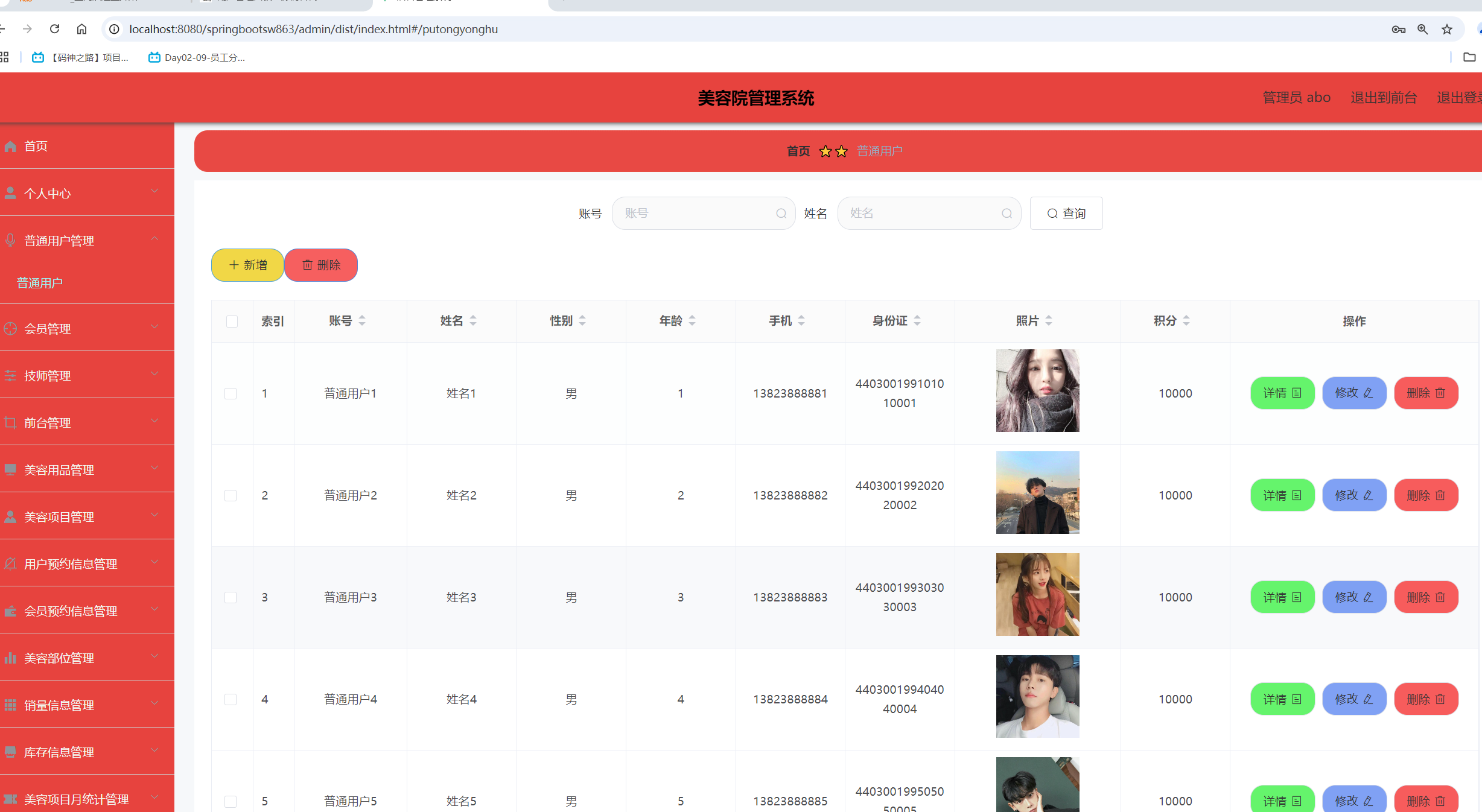Click the zoom magnifier icon in address bar
1482x812 pixels.
(1422, 29)
